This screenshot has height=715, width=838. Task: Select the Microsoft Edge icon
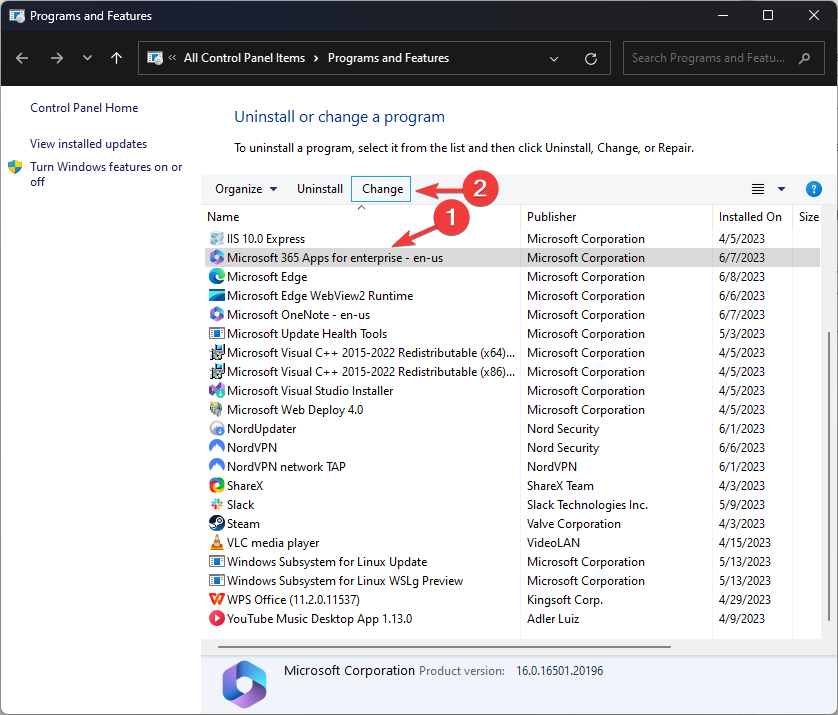216,276
